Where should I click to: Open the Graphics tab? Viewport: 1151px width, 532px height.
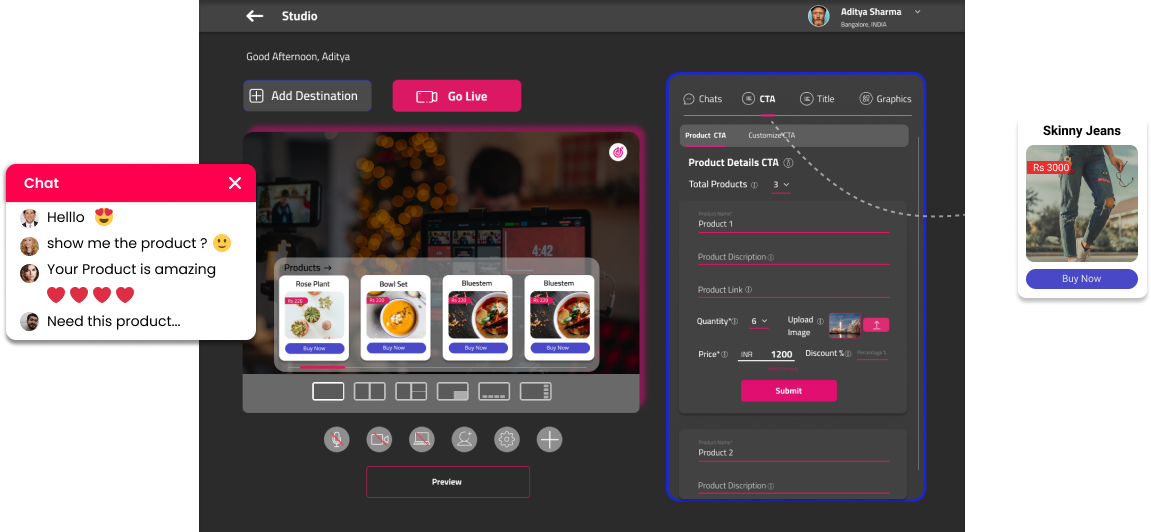click(x=885, y=99)
